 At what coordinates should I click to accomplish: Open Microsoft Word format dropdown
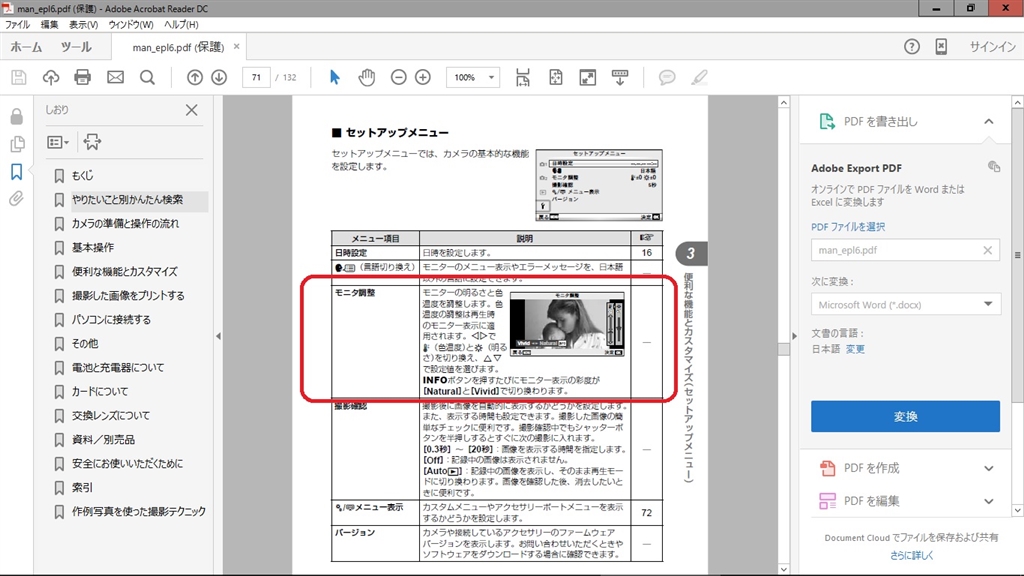905,304
